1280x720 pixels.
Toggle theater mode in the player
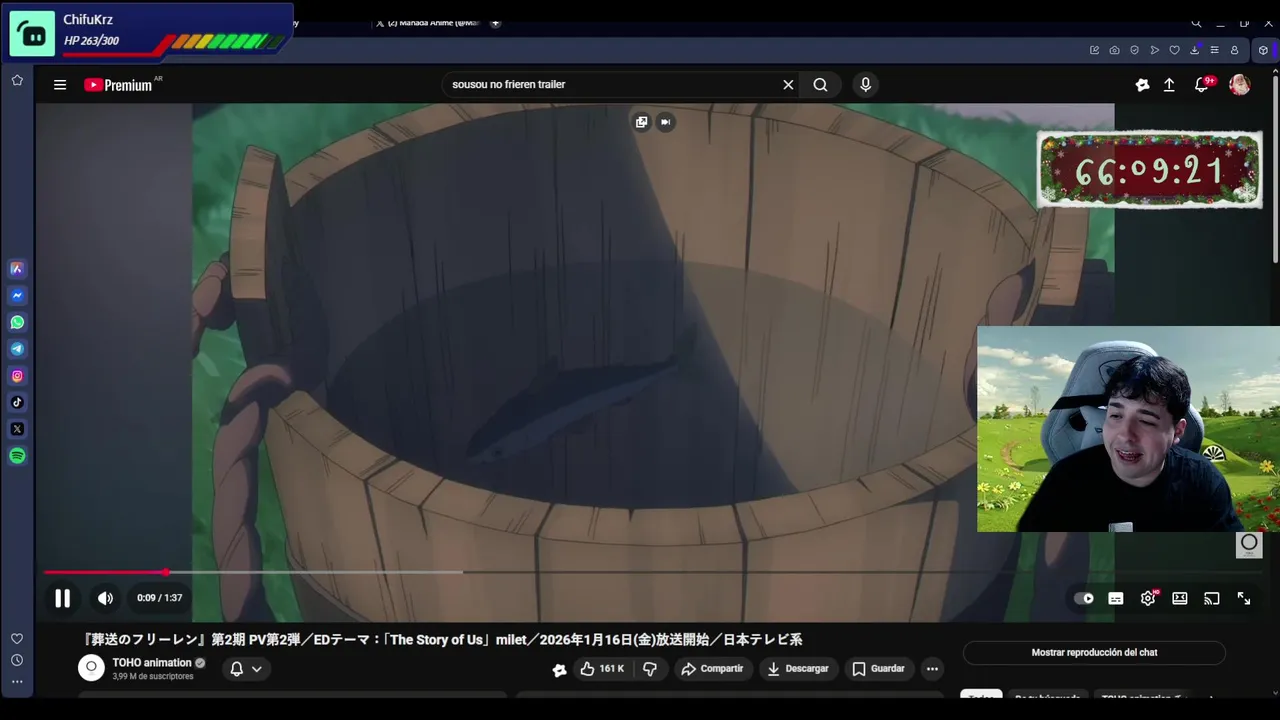coord(1180,598)
